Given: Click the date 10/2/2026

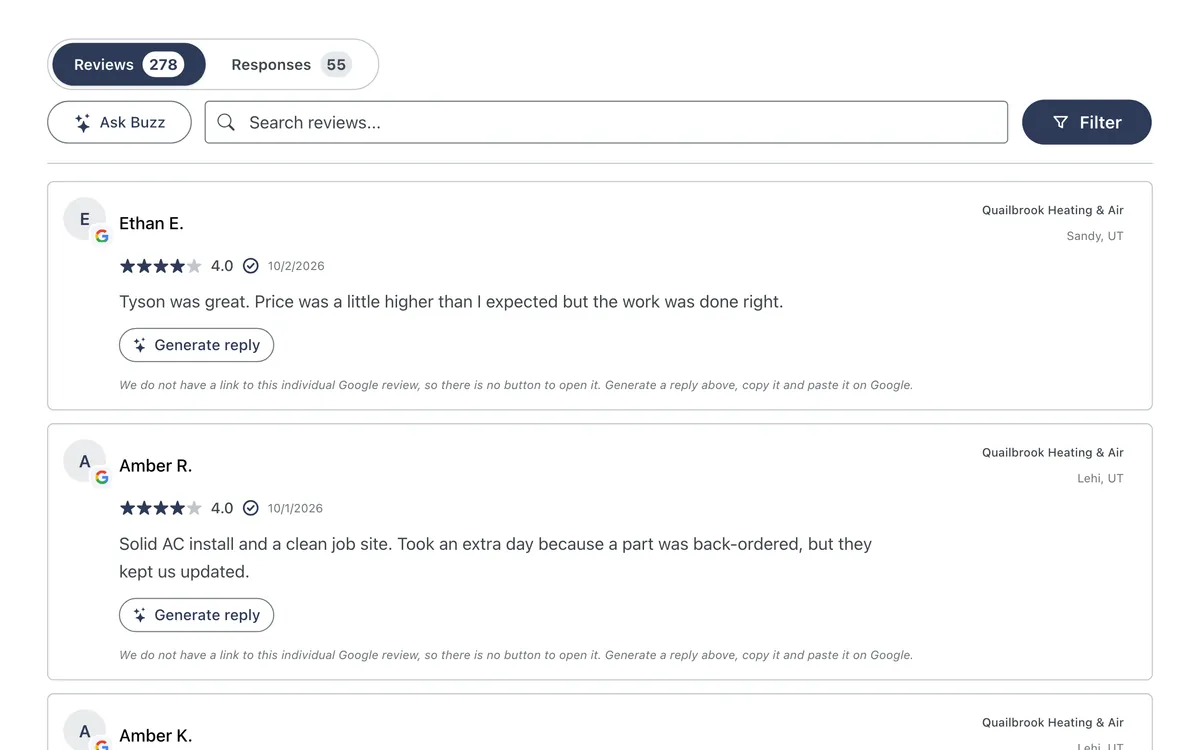Looking at the screenshot, I should click(x=296, y=266).
